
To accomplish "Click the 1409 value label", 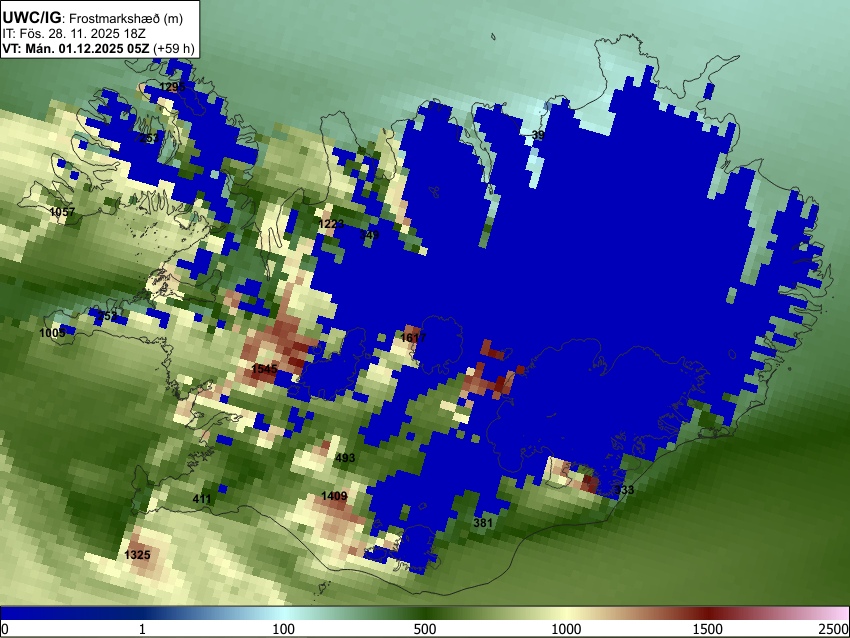I will pos(334,496).
